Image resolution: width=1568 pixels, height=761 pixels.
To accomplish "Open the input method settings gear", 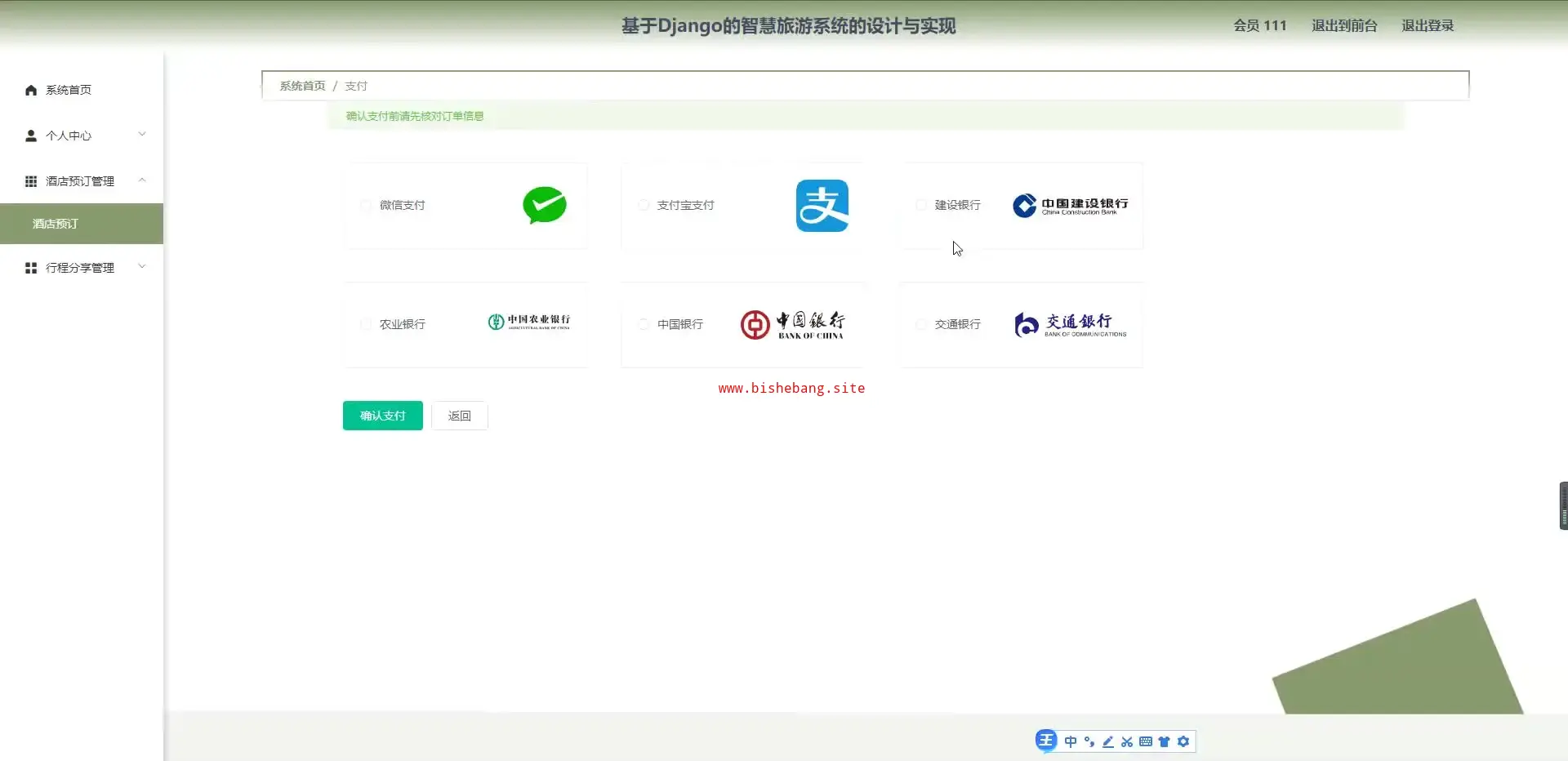I will 1183,741.
